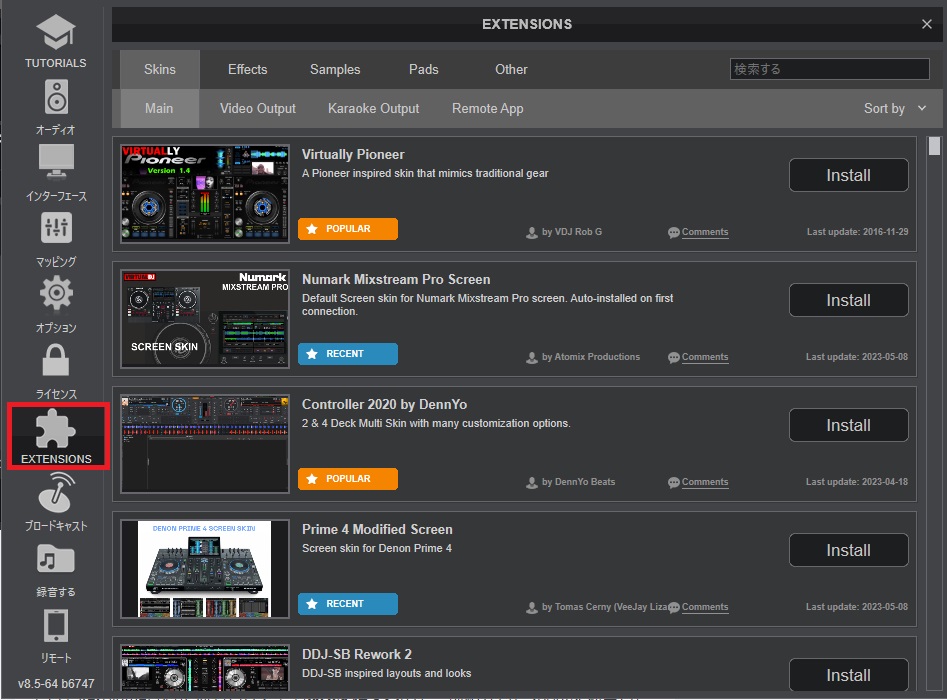
Task: Open the Record music folder icon
Action: [56, 559]
